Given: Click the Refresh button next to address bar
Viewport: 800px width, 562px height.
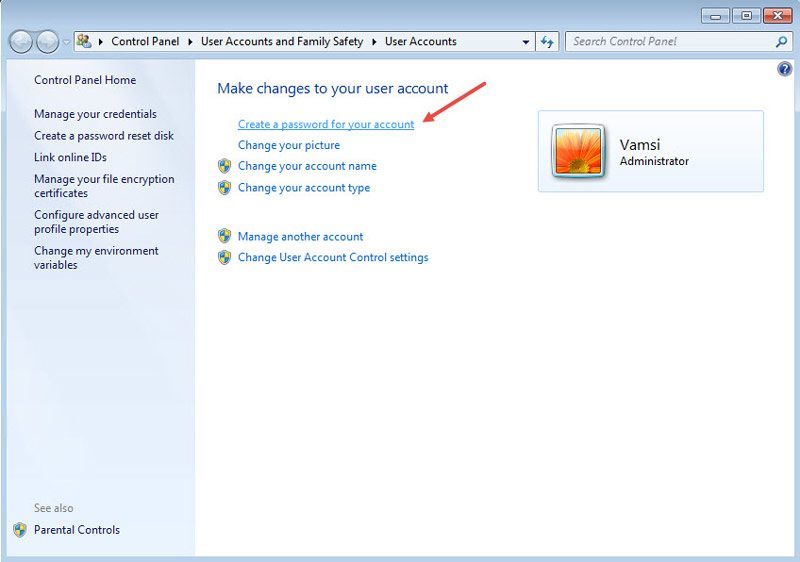Looking at the screenshot, I should [x=547, y=42].
